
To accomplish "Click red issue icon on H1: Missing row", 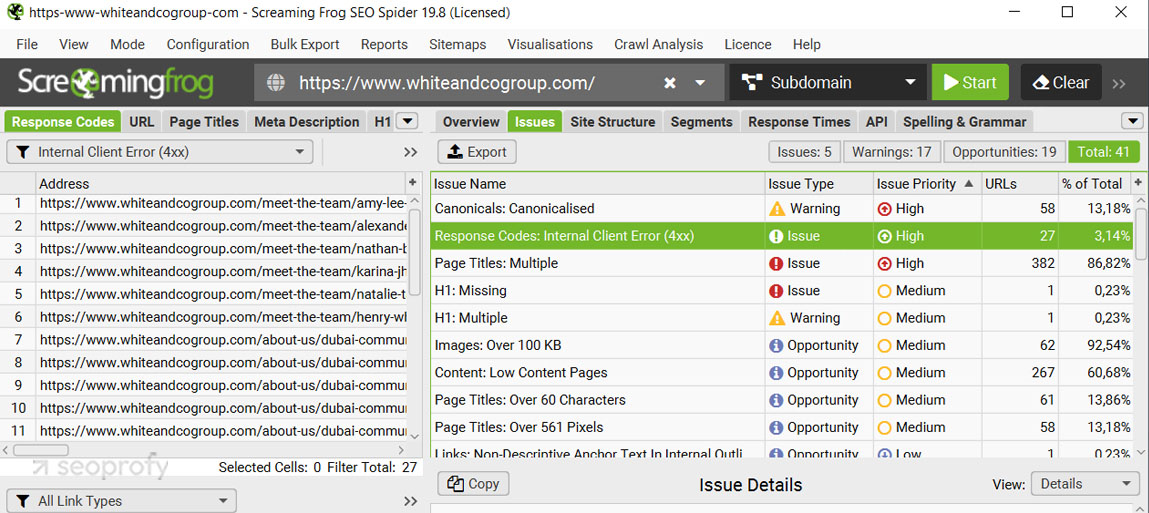I will pos(777,291).
